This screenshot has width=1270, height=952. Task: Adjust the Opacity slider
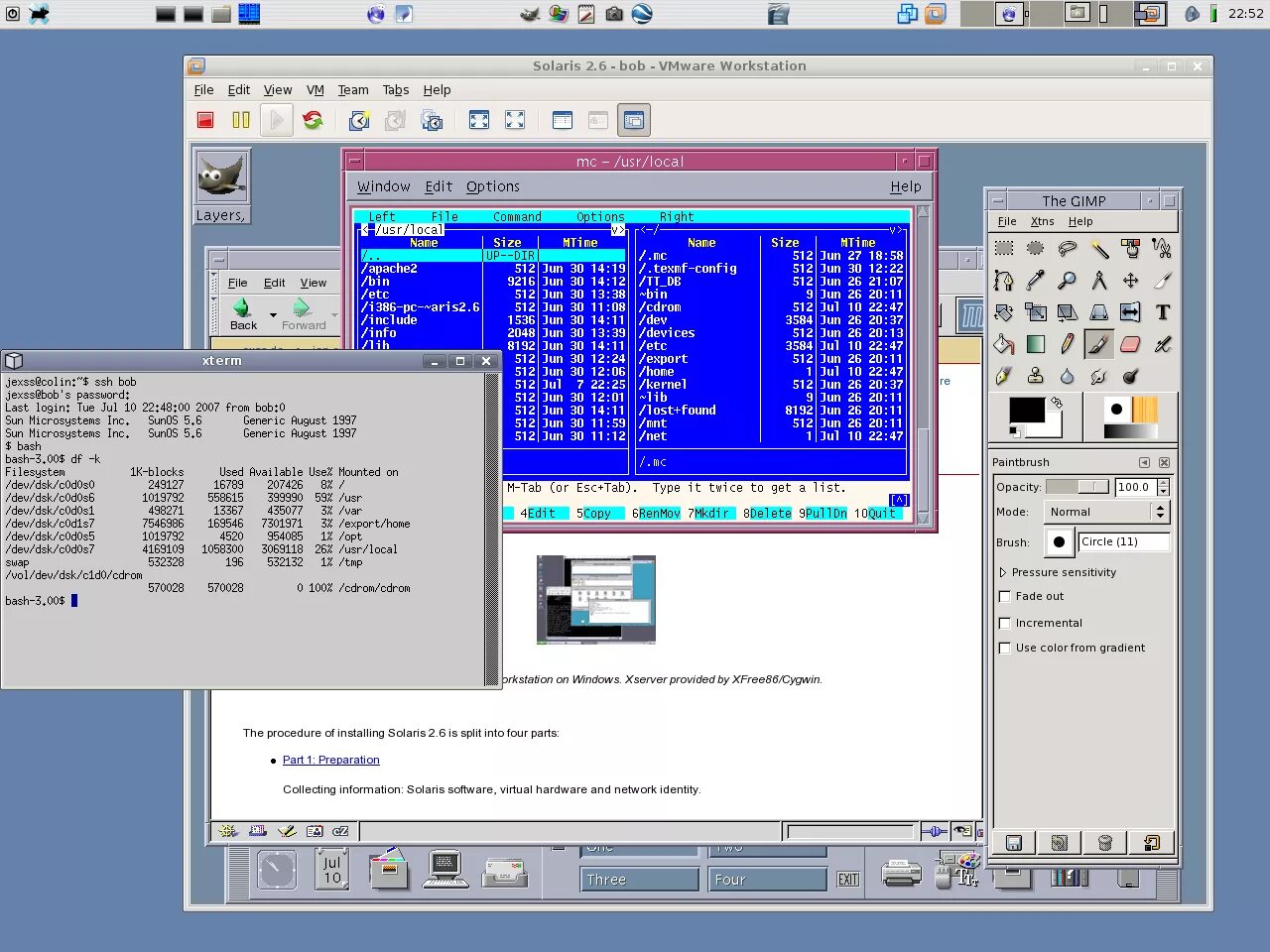point(1078,487)
